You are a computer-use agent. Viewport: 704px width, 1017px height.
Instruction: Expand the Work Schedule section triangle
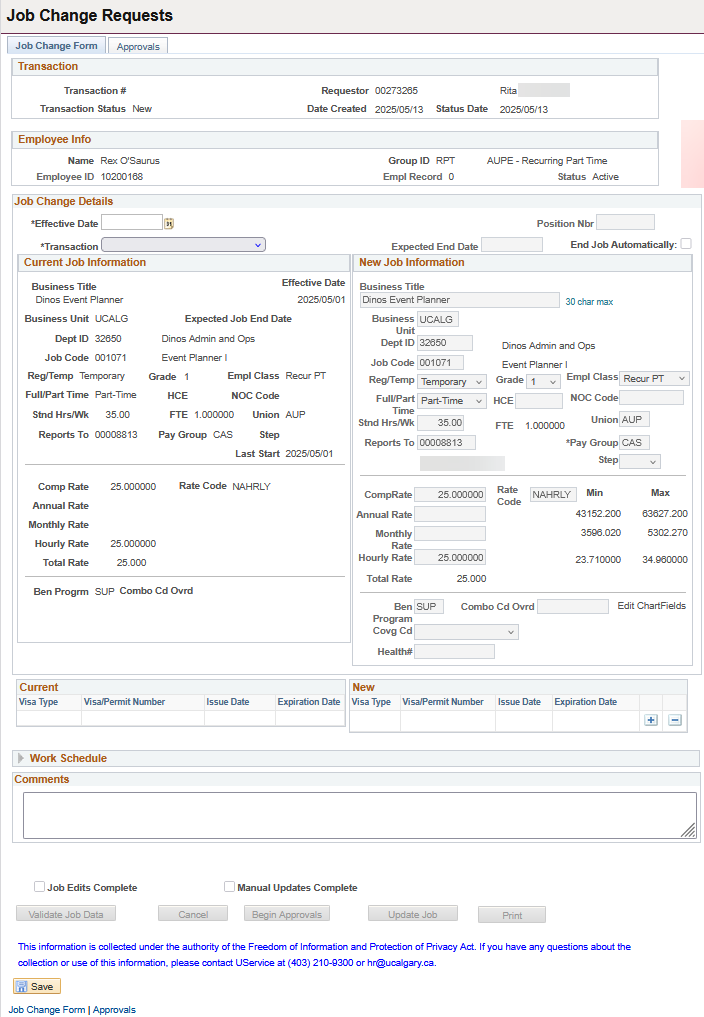click(21, 758)
